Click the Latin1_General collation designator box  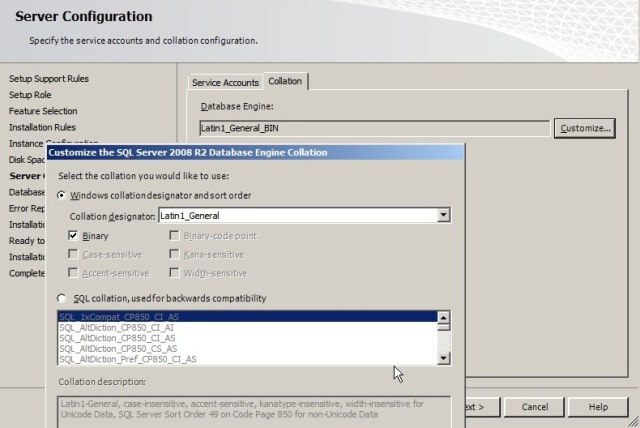[298, 215]
